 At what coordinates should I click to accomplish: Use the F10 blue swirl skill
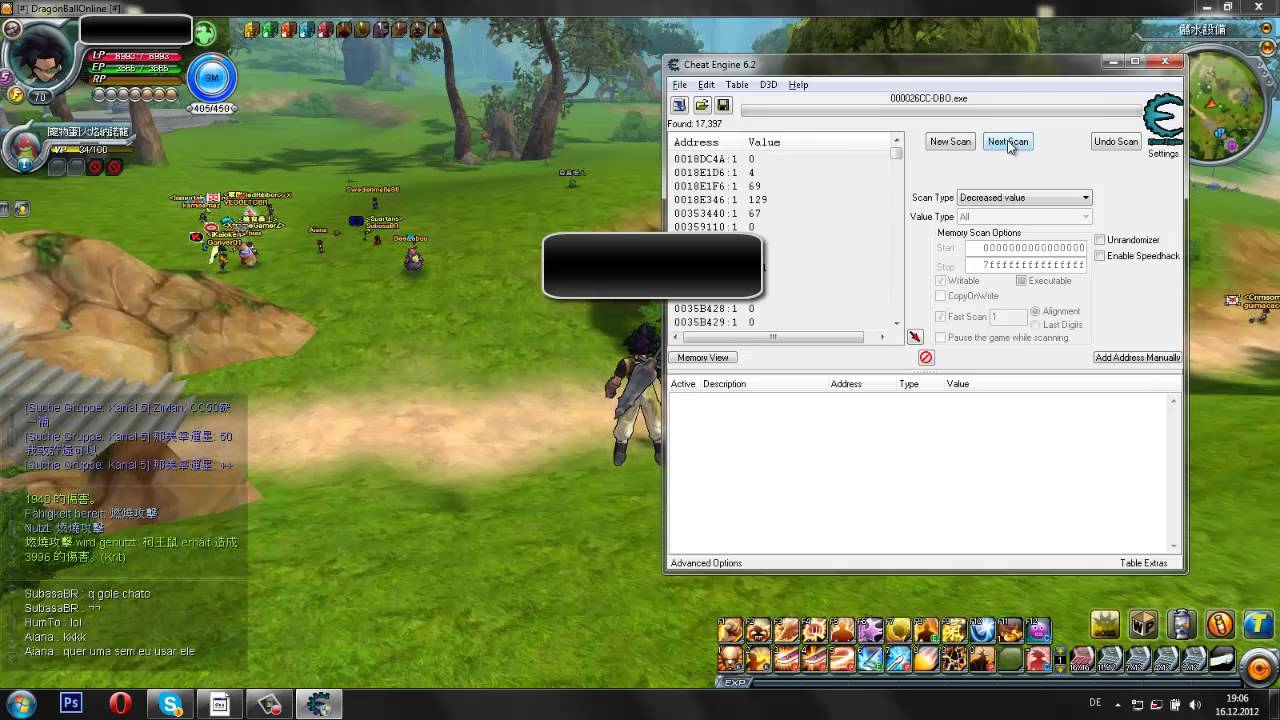tap(983, 629)
